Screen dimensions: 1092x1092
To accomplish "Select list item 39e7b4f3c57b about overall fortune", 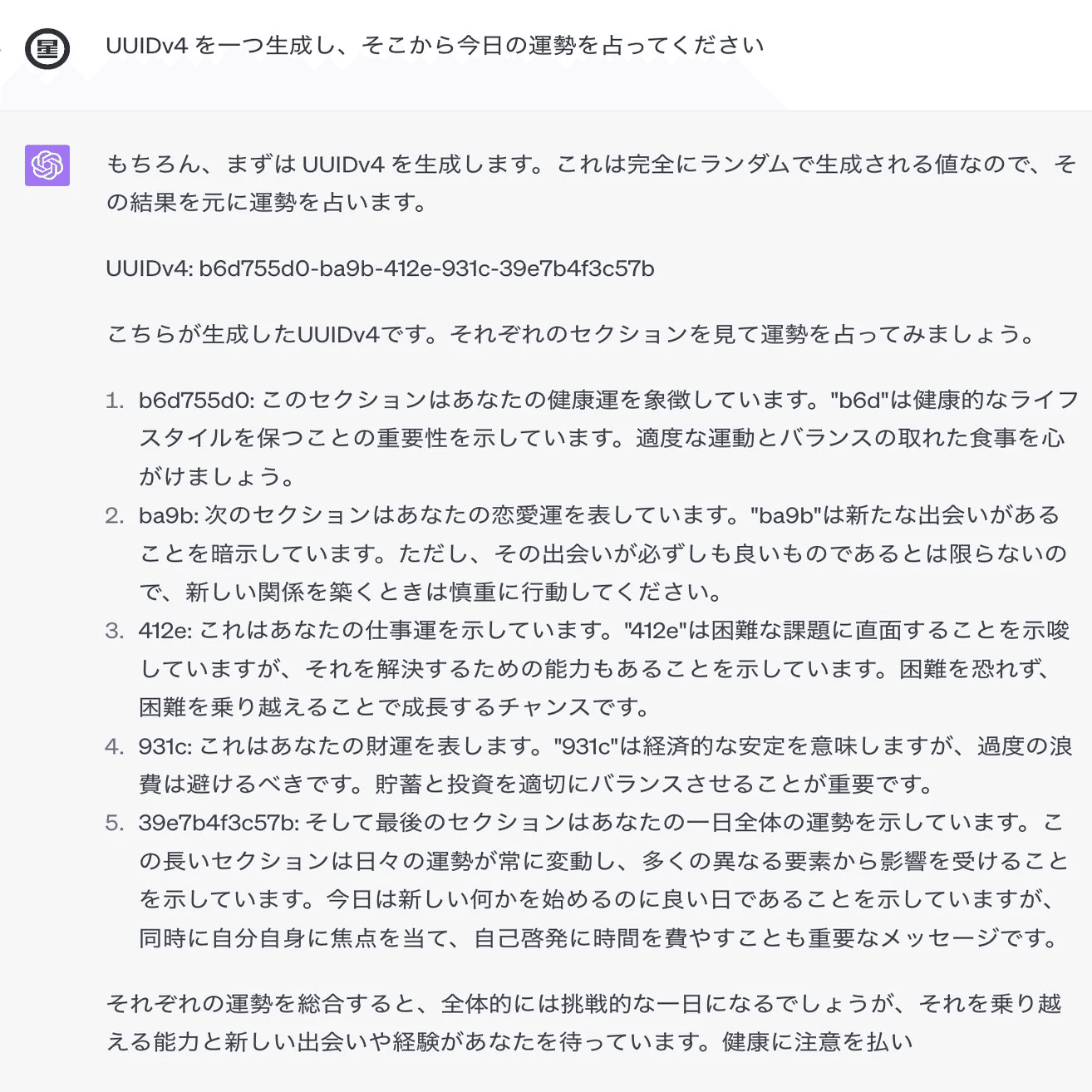I will (602, 881).
